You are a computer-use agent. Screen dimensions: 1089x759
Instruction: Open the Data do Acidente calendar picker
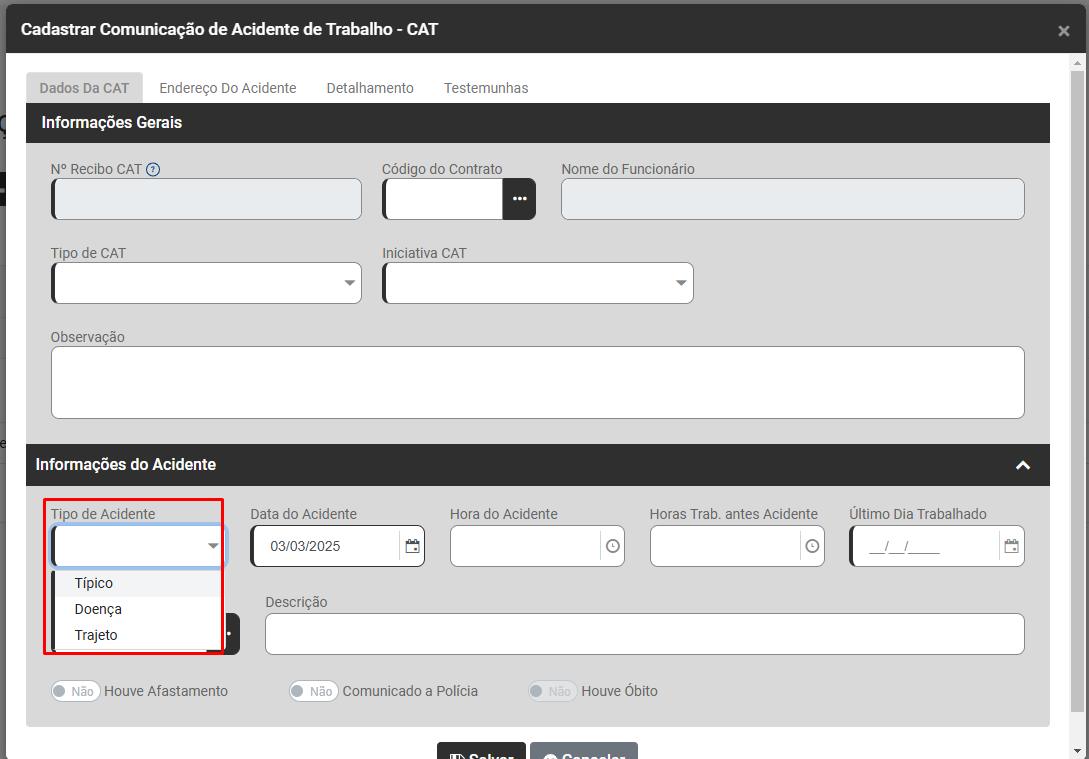(413, 547)
